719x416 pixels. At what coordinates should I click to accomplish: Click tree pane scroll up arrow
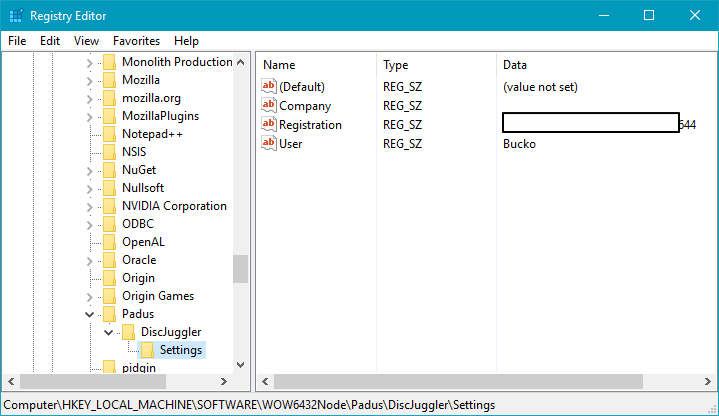click(240, 62)
